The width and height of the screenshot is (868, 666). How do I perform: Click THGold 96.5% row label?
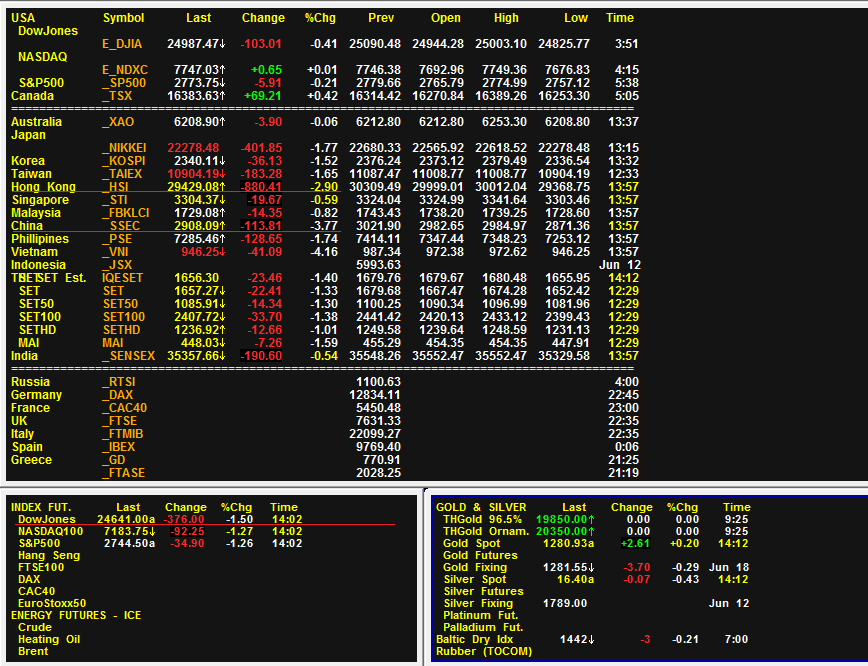click(x=482, y=519)
